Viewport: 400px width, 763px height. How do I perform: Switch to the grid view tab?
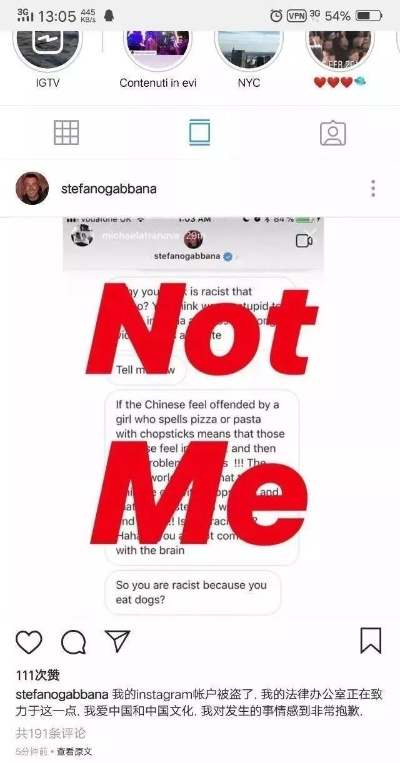click(x=66, y=132)
